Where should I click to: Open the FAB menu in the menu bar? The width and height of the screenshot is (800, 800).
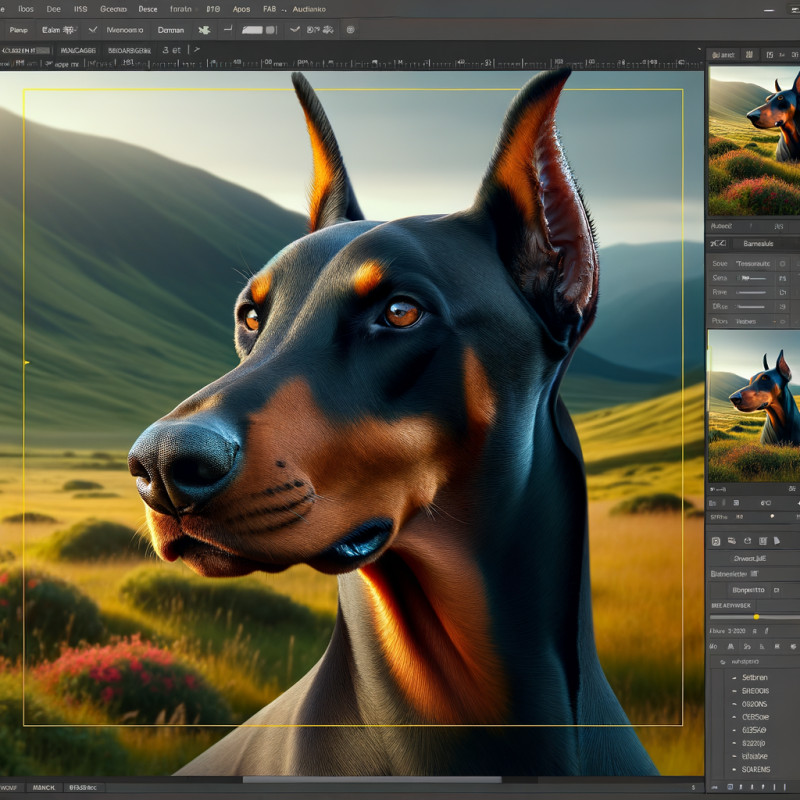(x=270, y=9)
